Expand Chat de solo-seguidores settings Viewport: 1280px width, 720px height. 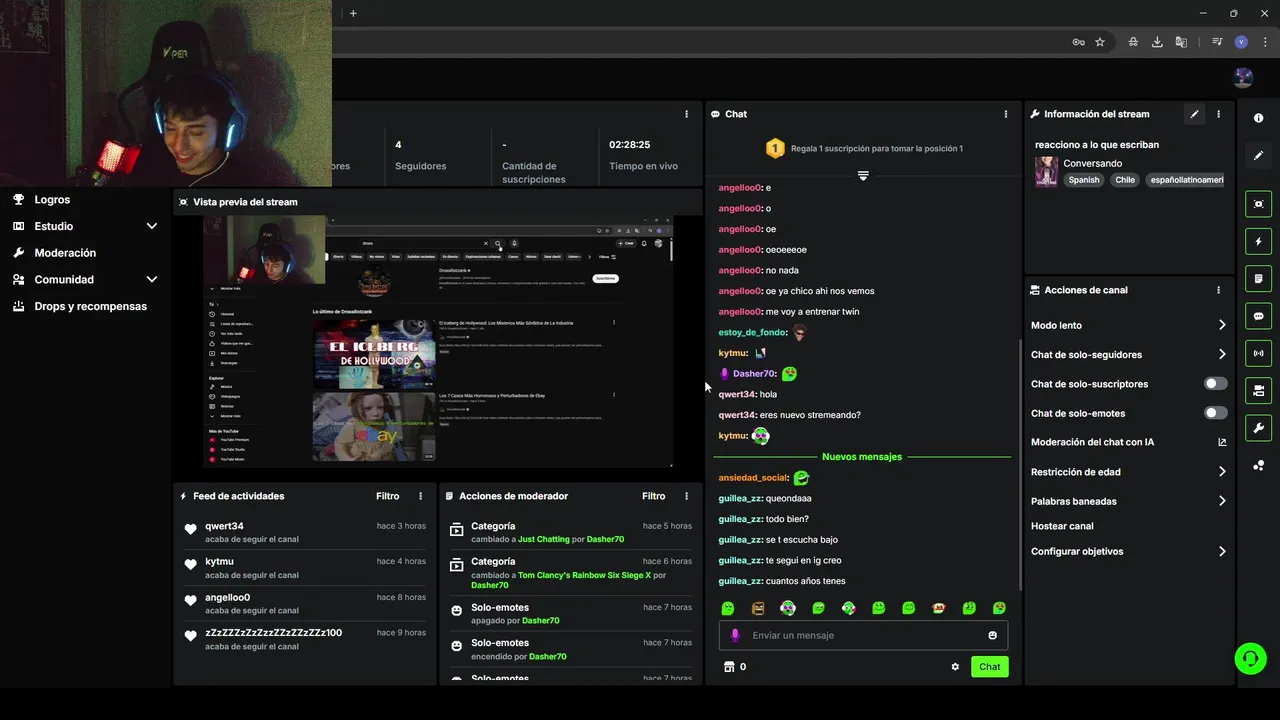1222,354
